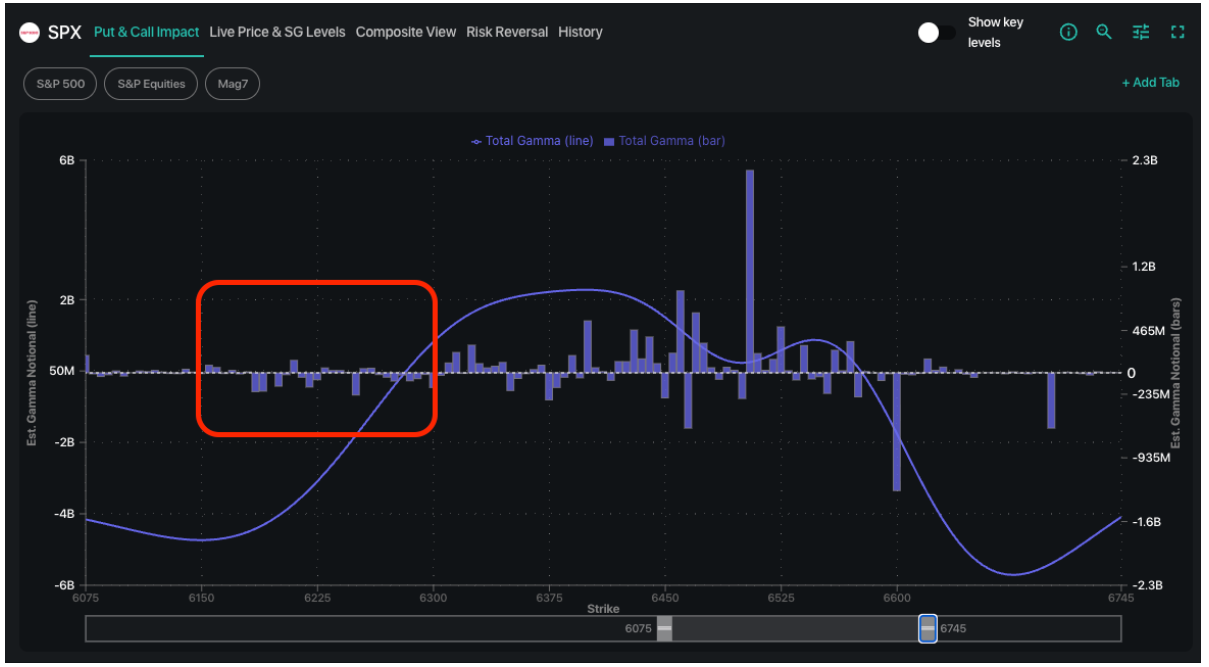Click the 6745 range slider handle
Screen dimensions: 1209x667
click(928, 629)
